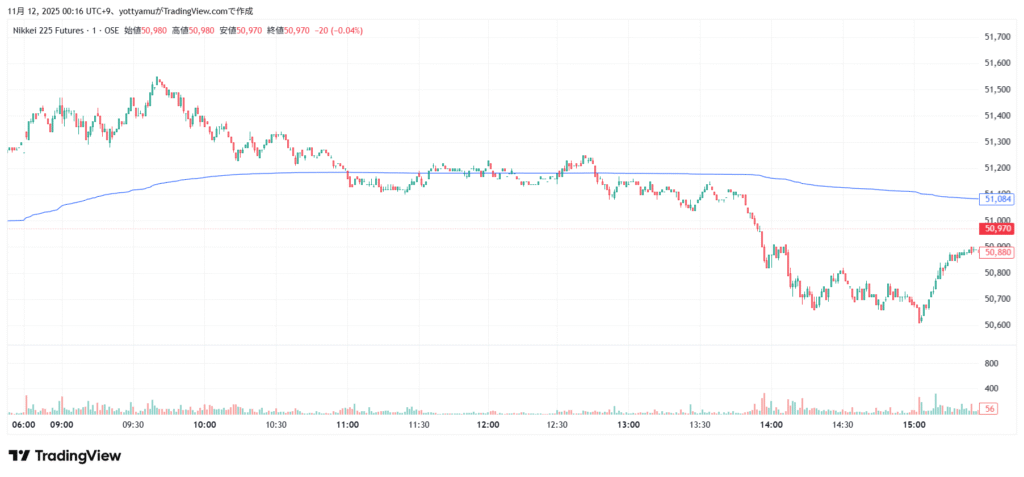Select the 11:00 time axis label
This screenshot has height=477, width=1024.
(x=348, y=425)
